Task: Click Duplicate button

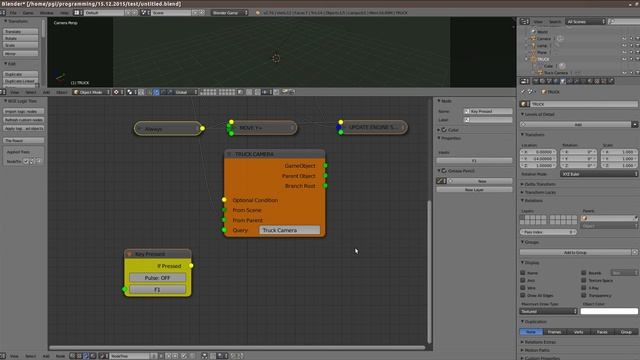Action: (21, 74)
